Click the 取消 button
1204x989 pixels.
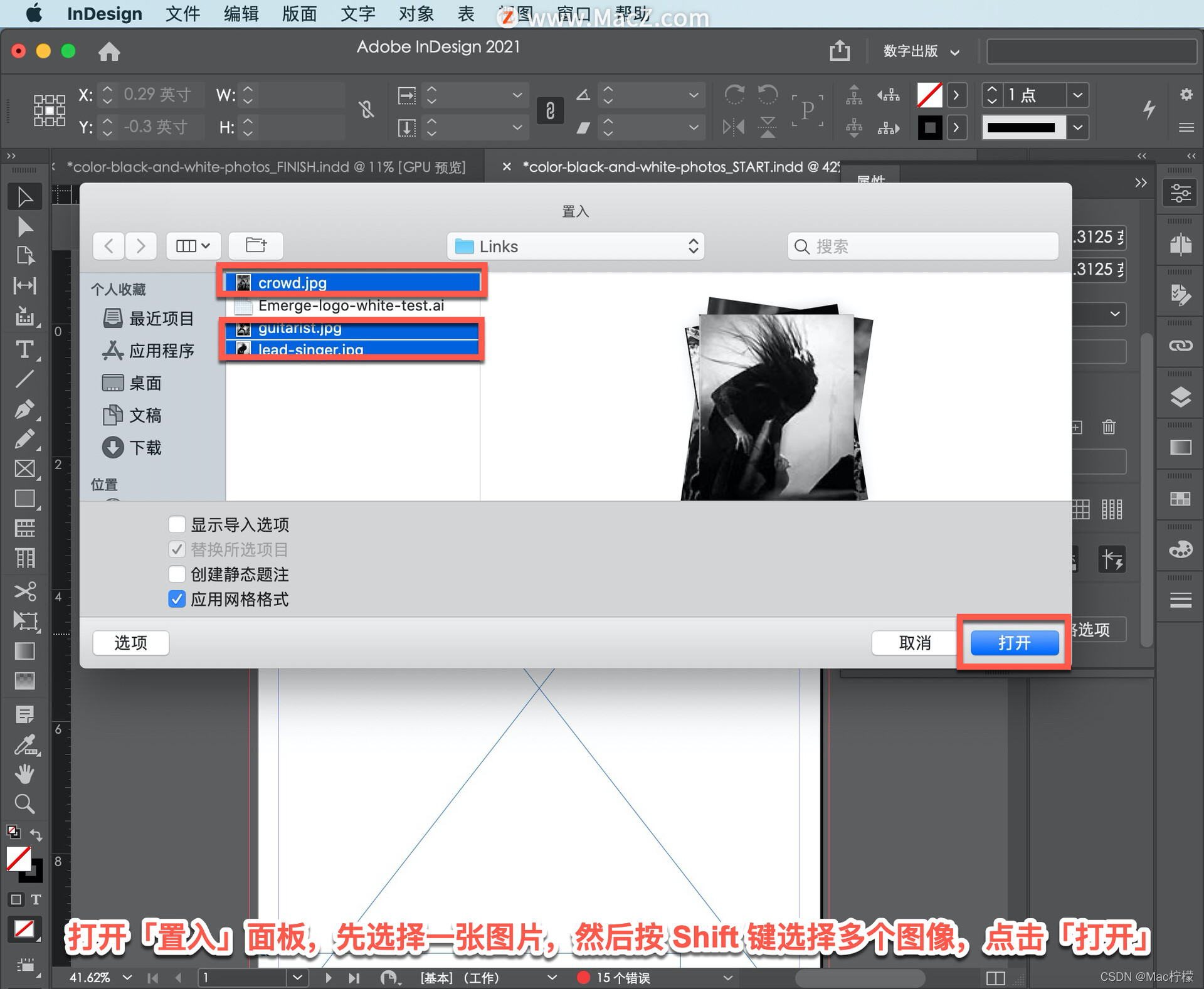click(x=914, y=642)
